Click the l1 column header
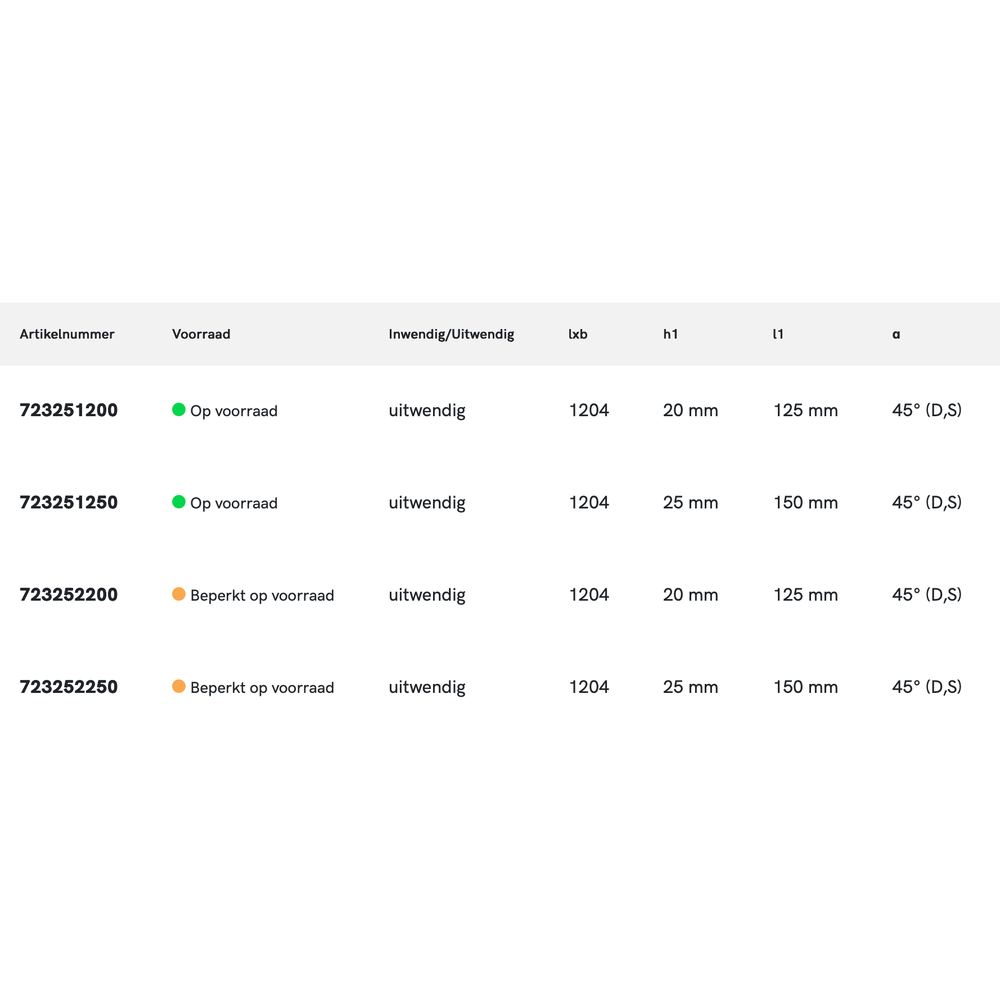Image resolution: width=1000 pixels, height=1000 pixels. tap(778, 334)
